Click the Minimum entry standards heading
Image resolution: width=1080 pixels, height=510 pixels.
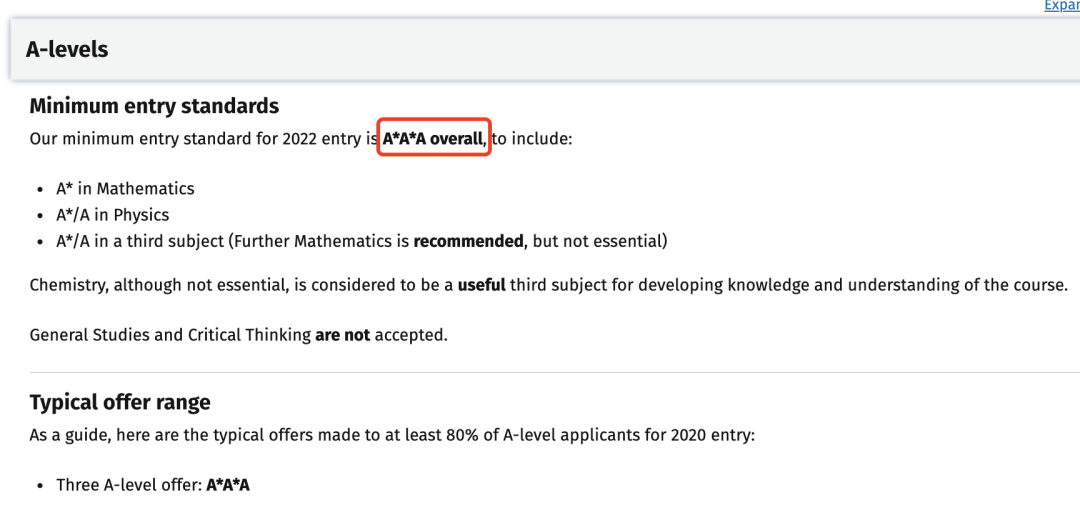(154, 106)
